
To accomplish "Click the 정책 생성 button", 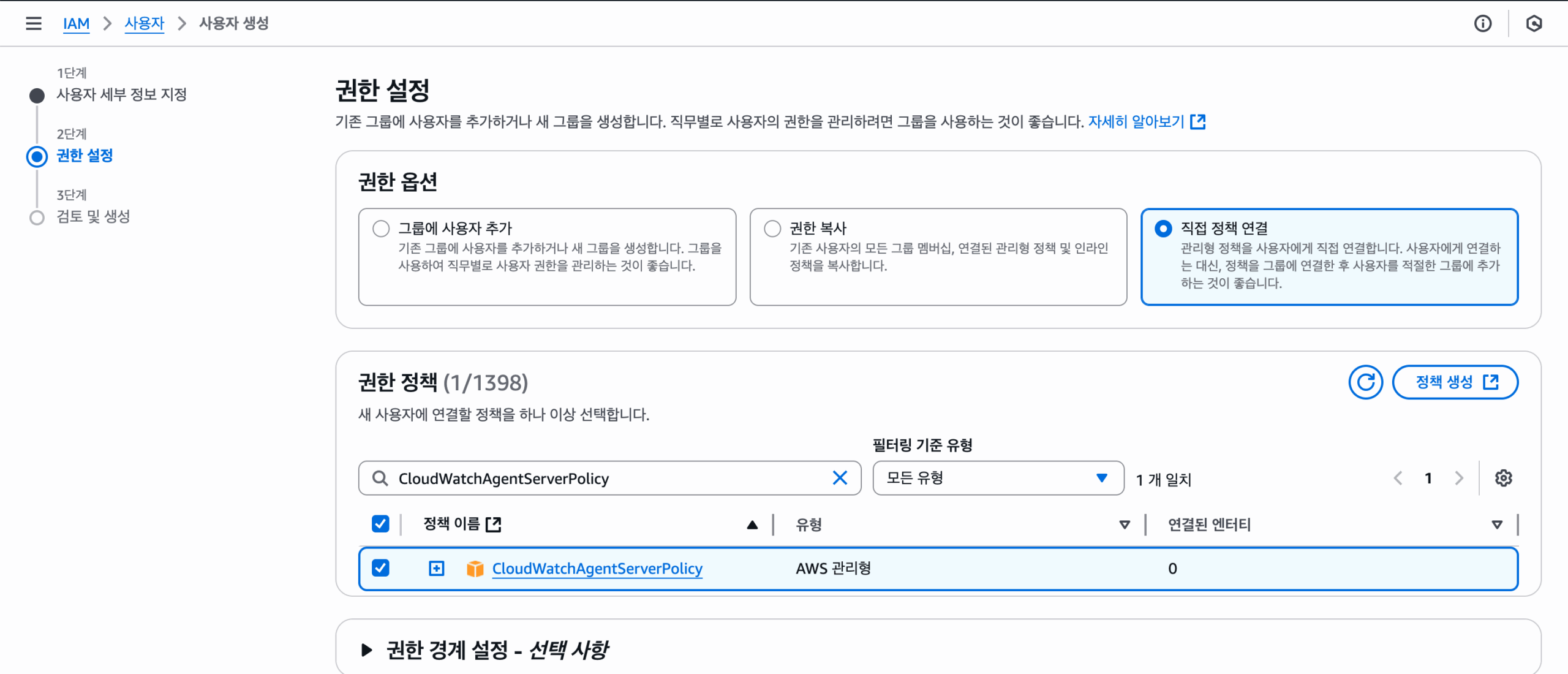I will pos(1455,382).
